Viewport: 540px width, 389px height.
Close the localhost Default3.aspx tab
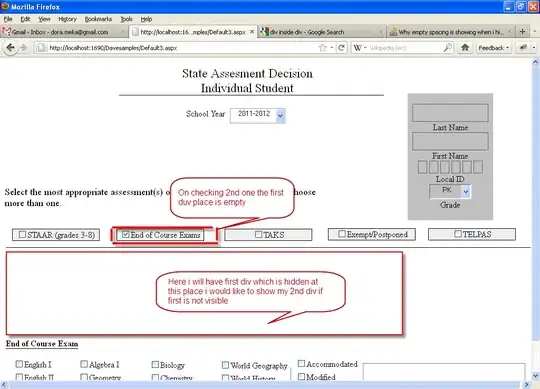pyautogui.click(x=252, y=32)
